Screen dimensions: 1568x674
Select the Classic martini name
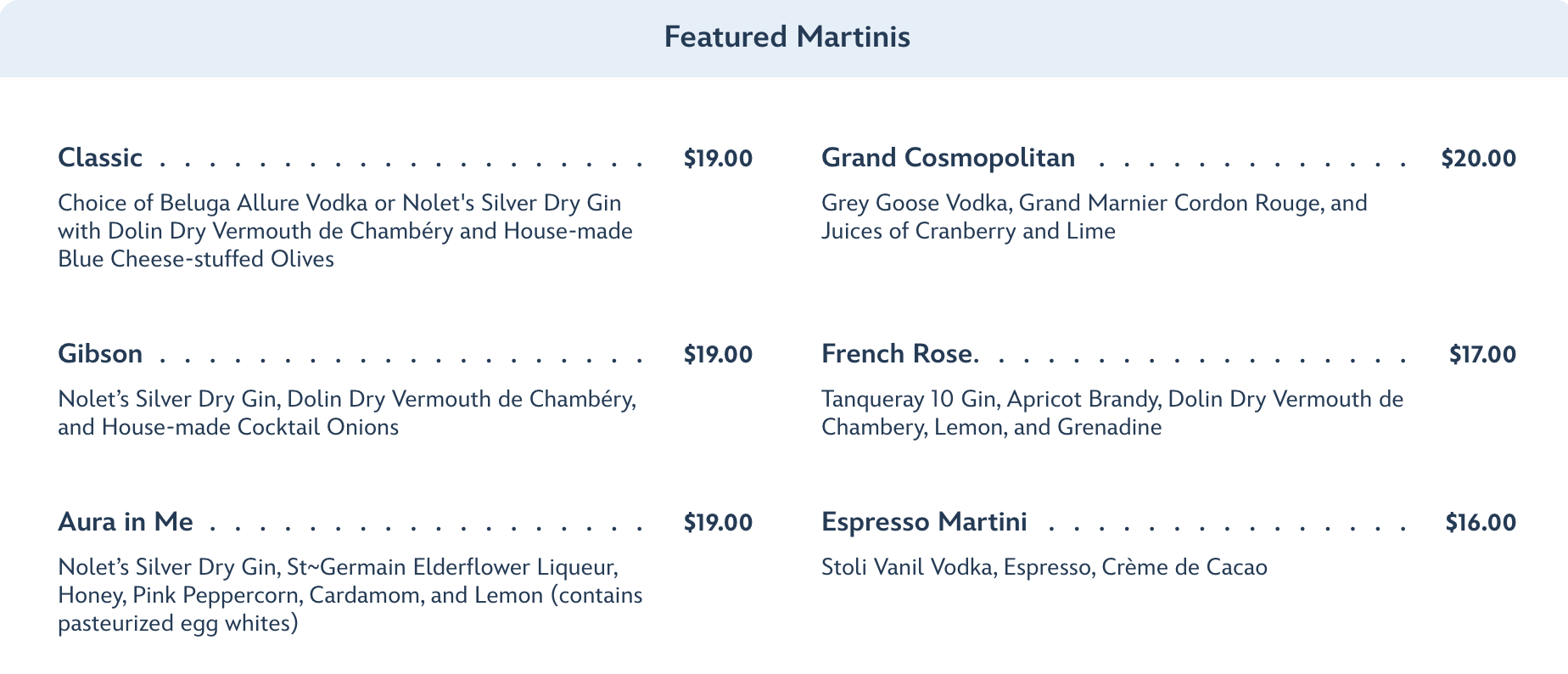100,158
